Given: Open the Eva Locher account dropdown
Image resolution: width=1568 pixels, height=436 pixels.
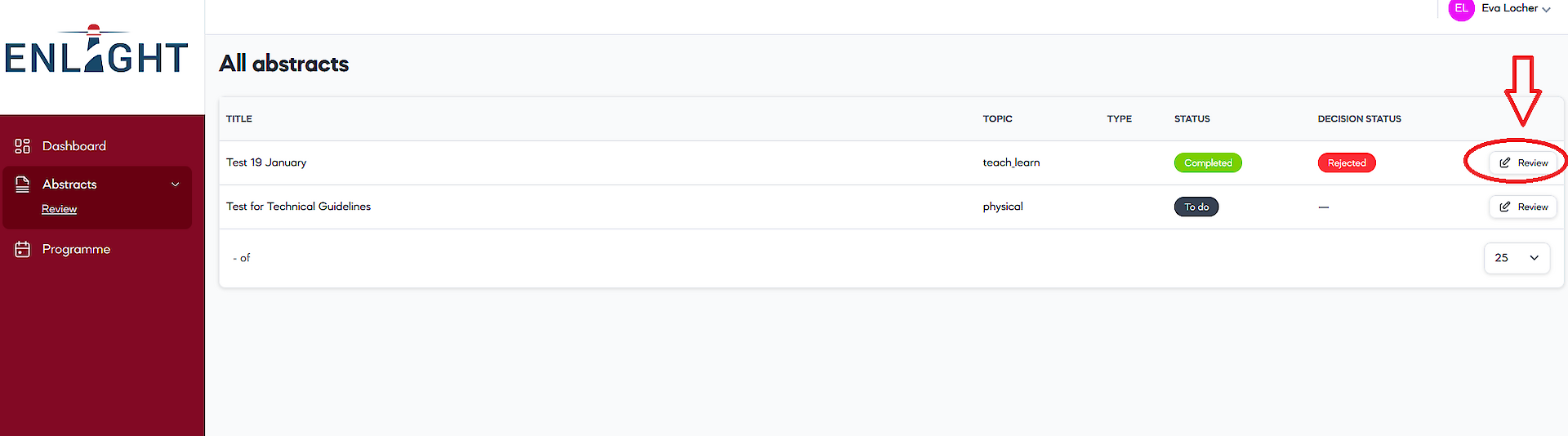Looking at the screenshot, I should point(1516,8).
